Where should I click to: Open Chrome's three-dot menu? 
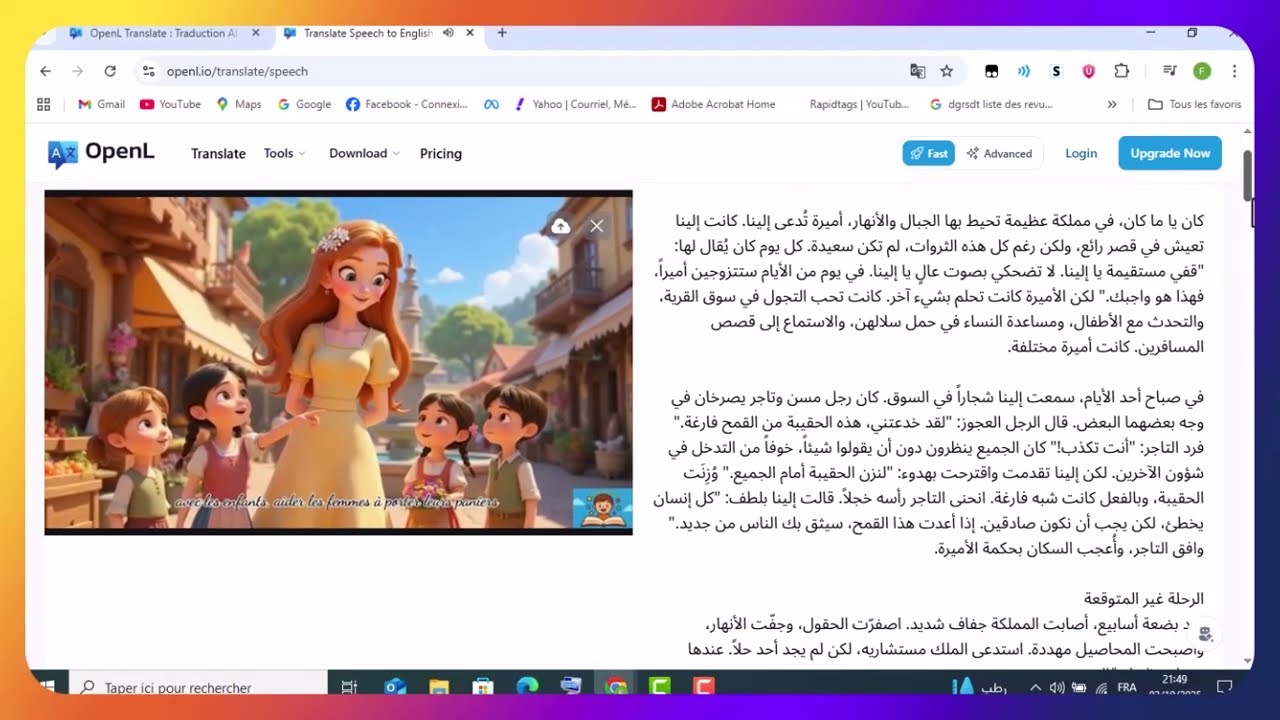[x=1235, y=71]
